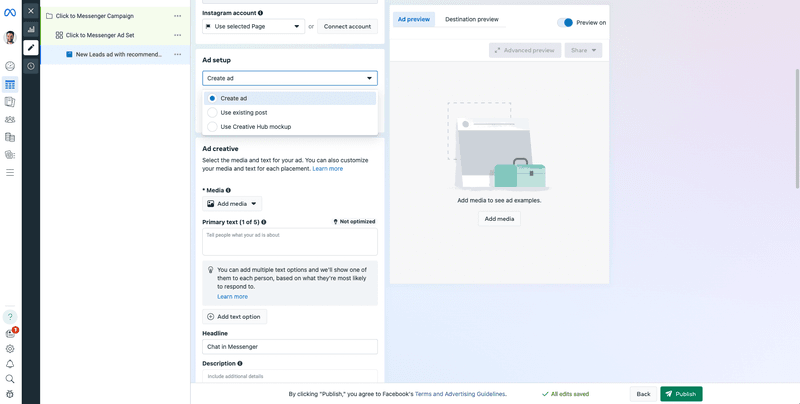Screen dimensions: 800x404
Task: Click the Not optimized indicator
Action: tap(354, 222)
